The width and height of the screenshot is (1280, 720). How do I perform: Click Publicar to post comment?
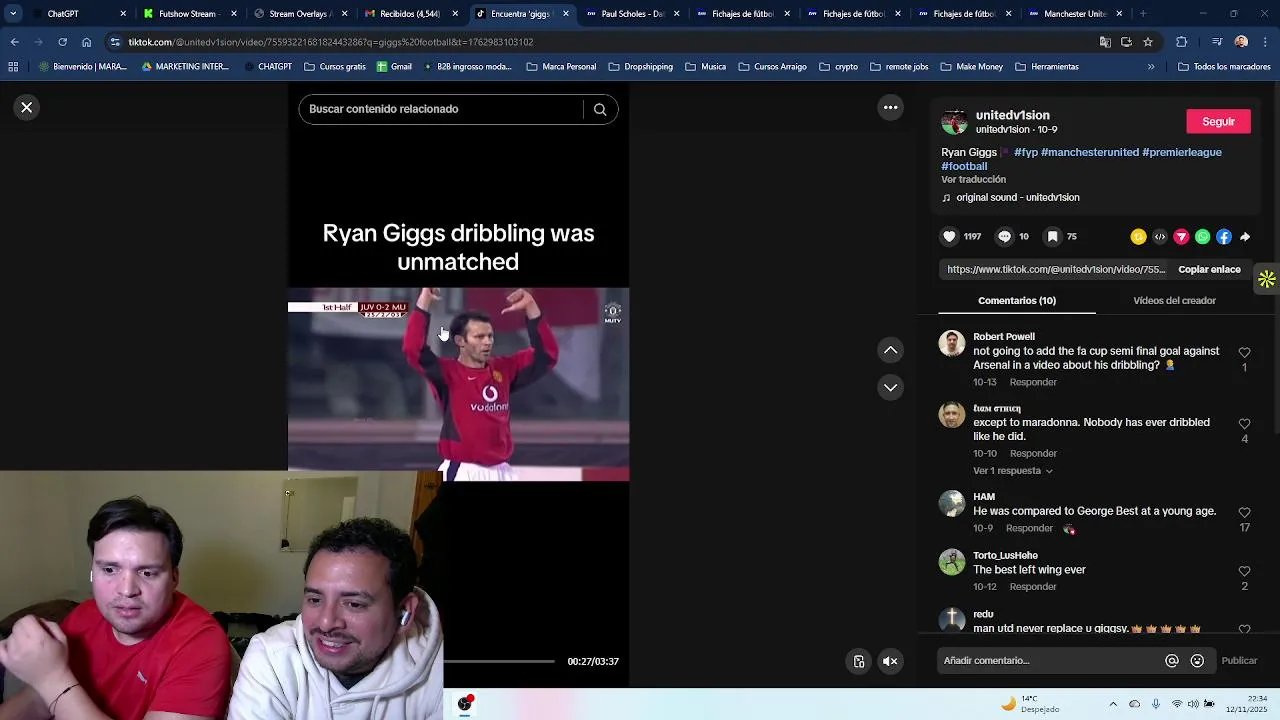pos(1239,660)
